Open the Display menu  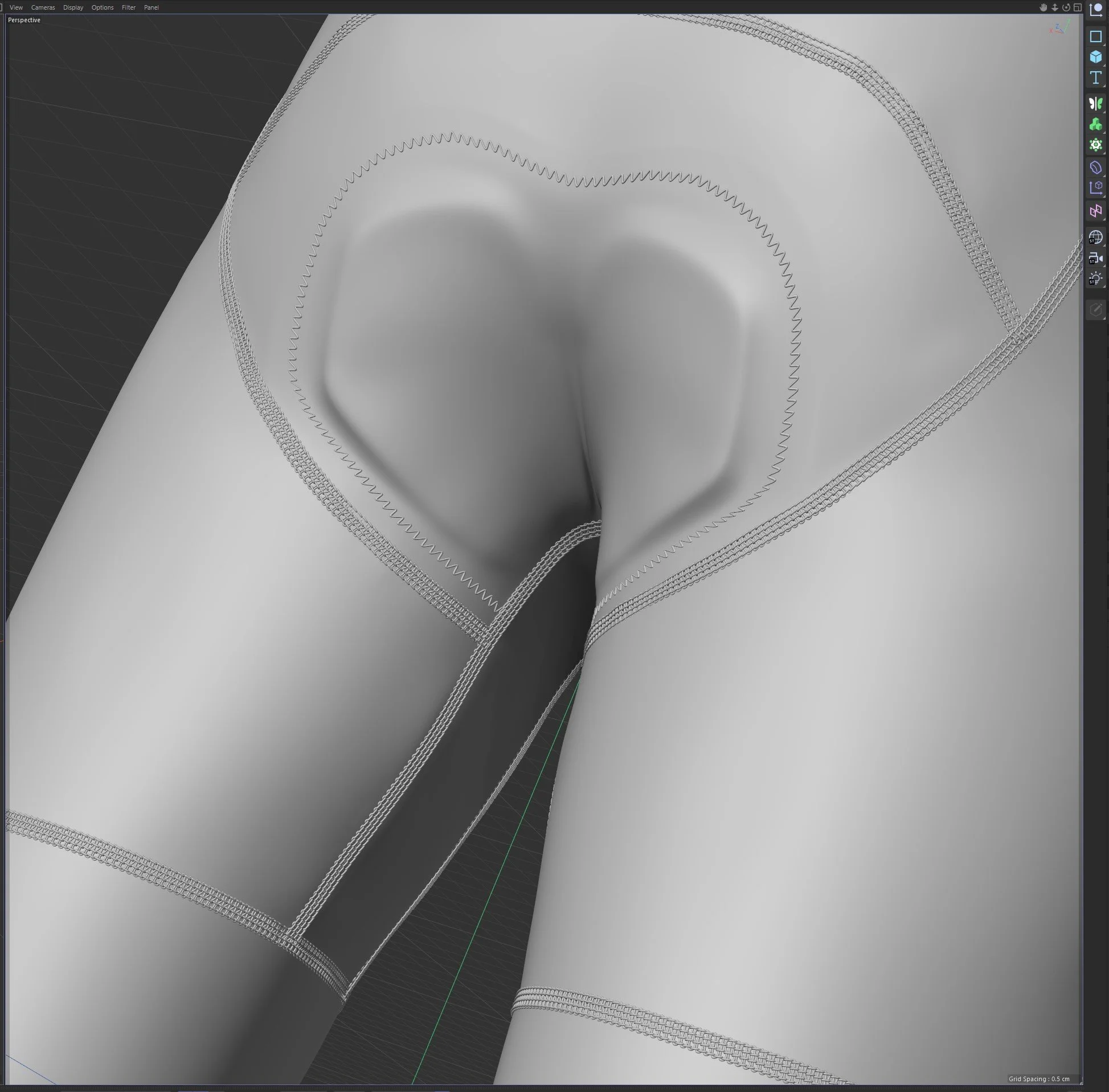click(x=73, y=7)
